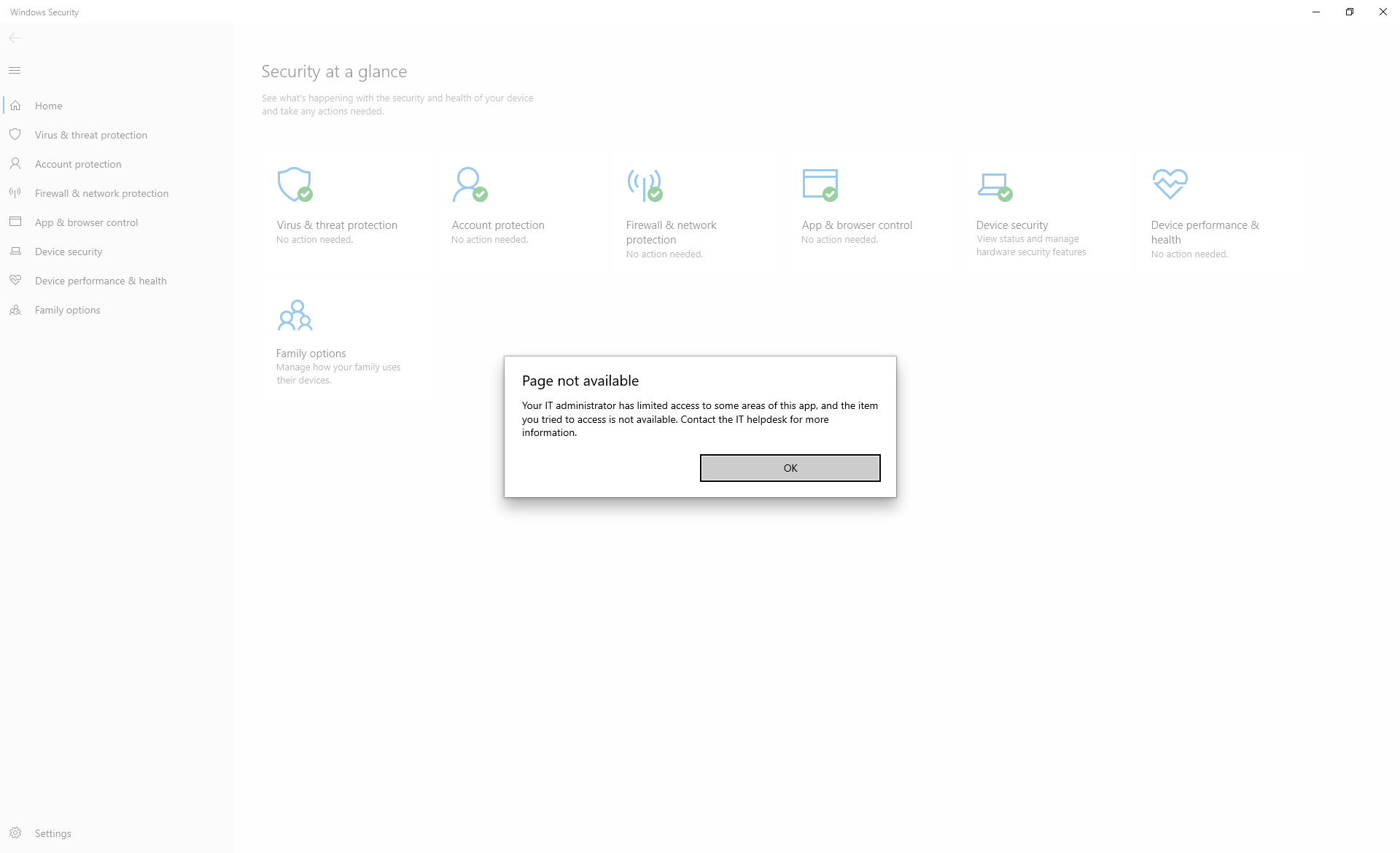The height and width of the screenshot is (853, 1400).
Task: Click Account protection tile title
Action: [x=498, y=225]
